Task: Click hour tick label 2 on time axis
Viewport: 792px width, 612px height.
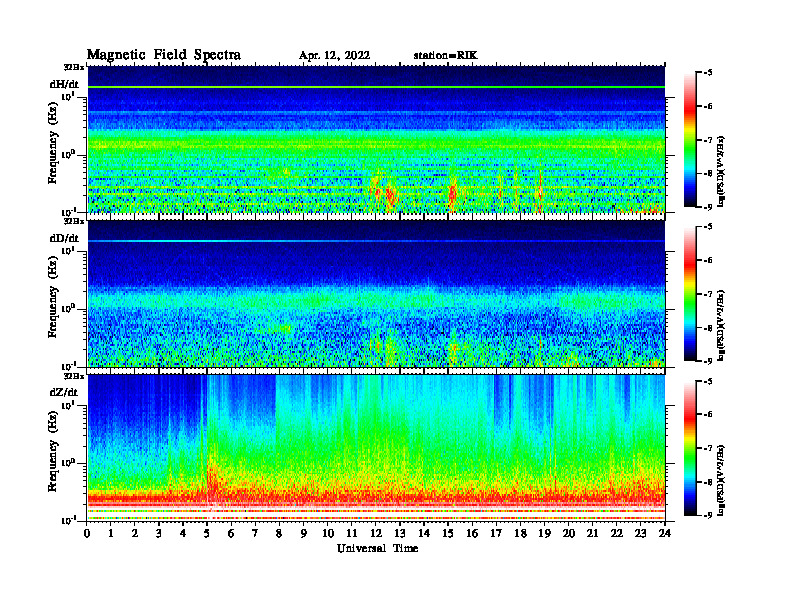Action: click(x=135, y=533)
